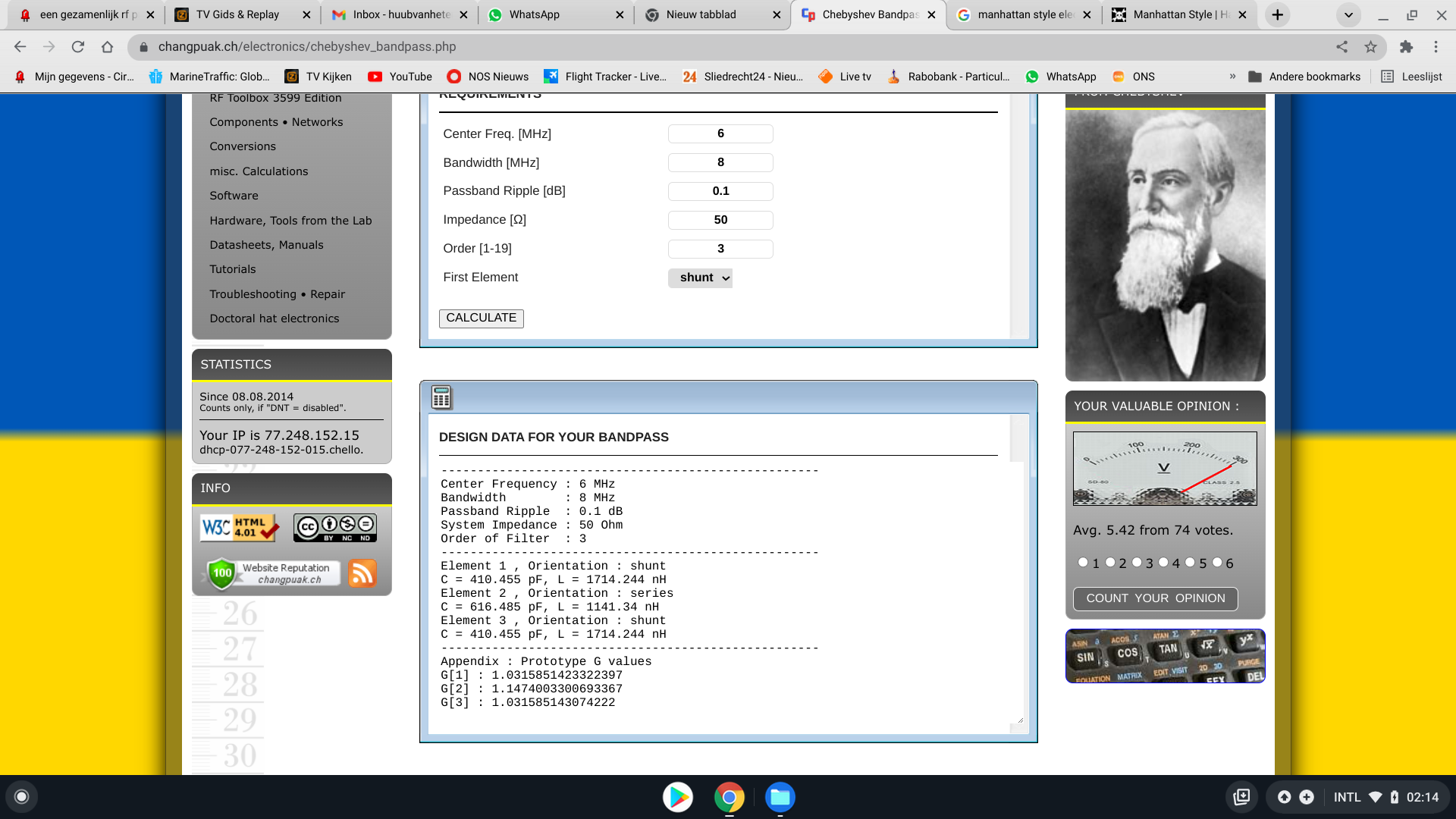Show more bookmarks with the overflow chevron
The image size is (1456, 819).
point(1232,77)
